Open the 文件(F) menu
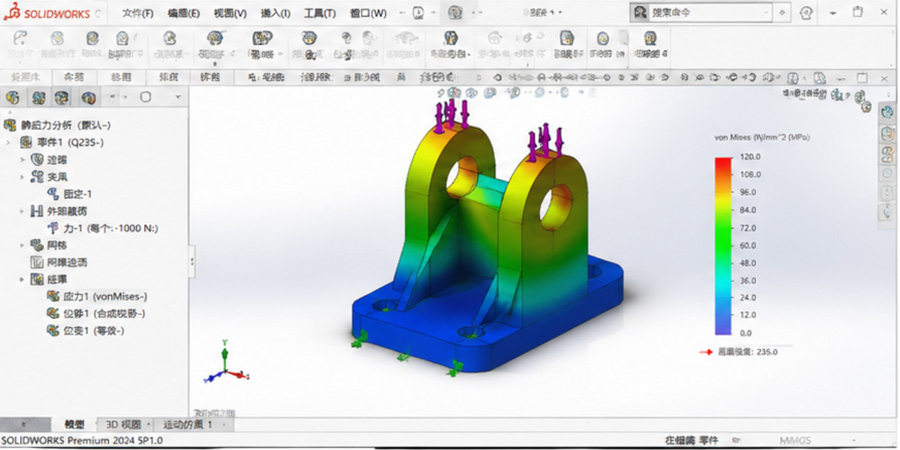This screenshot has width=900, height=450. [137, 13]
